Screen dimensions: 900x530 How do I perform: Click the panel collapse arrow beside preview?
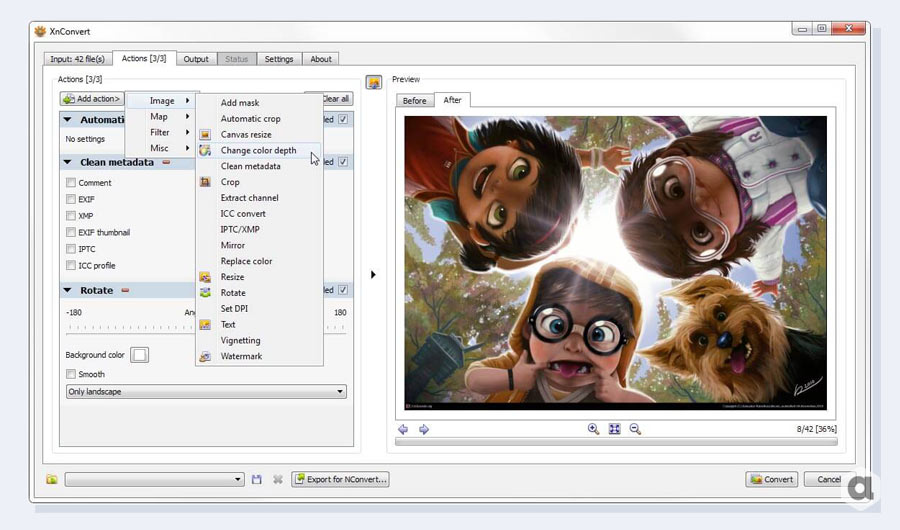(373, 274)
